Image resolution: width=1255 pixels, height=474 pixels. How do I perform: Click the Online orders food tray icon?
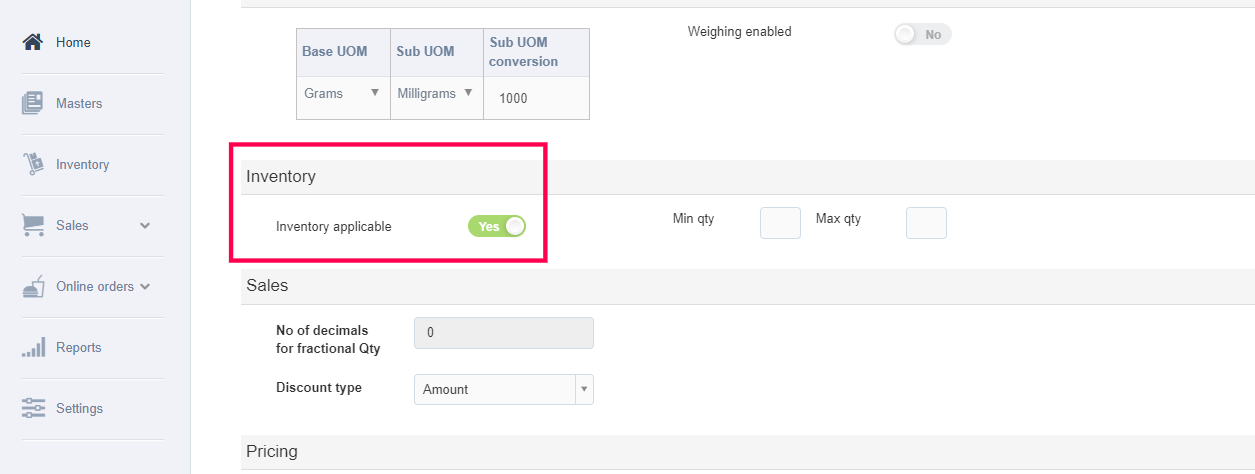point(33,287)
